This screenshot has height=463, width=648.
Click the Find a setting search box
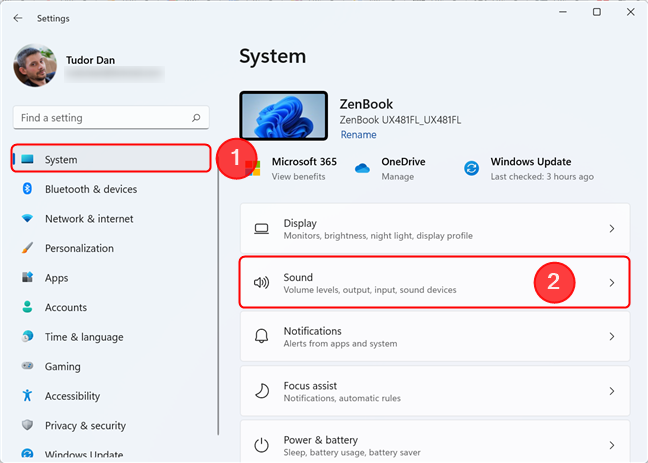111,118
